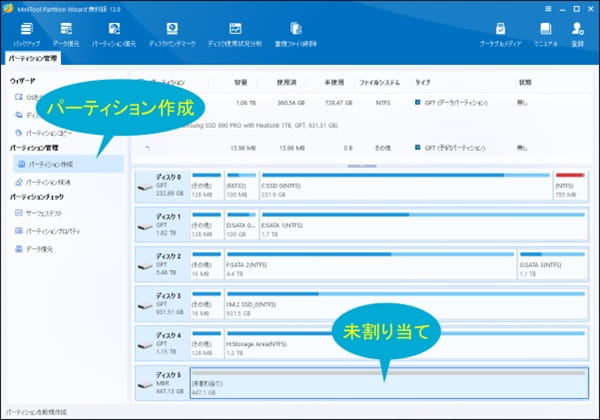Open the マニュアル toolbar icon
This screenshot has height=420, width=600.
[x=546, y=34]
